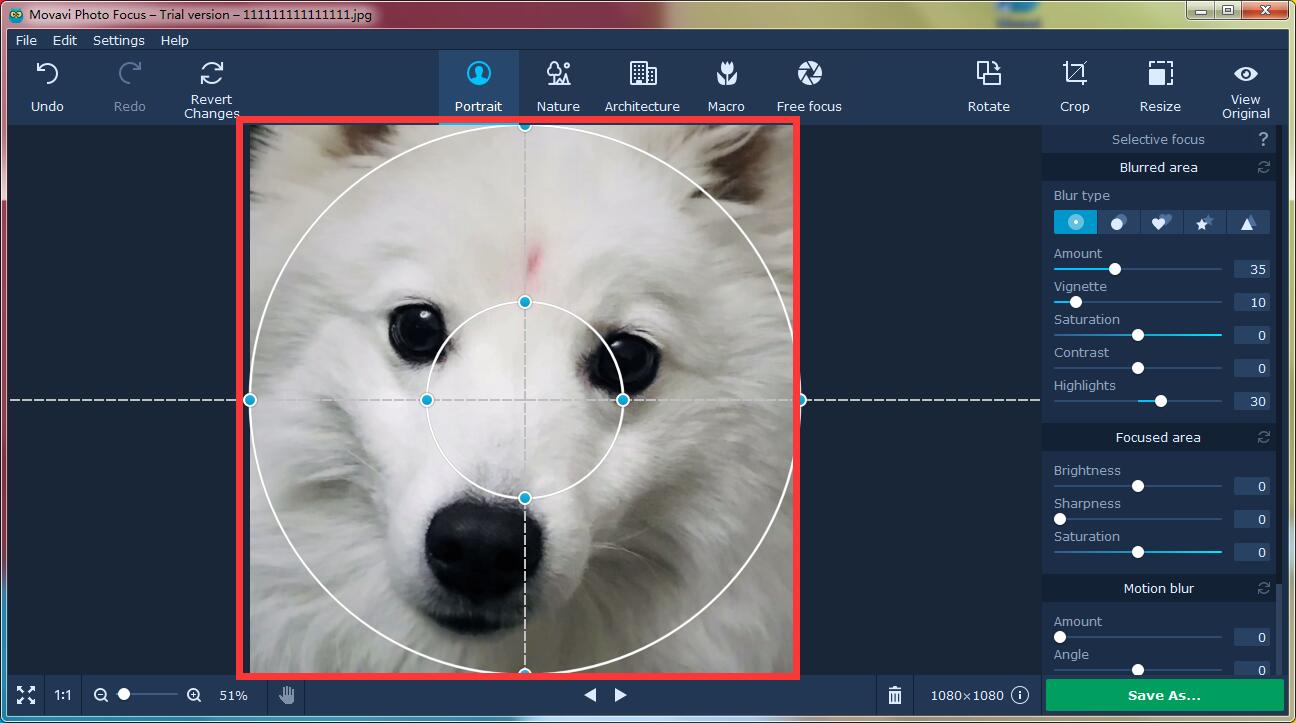Select the Hand pan tool

pyautogui.click(x=287, y=695)
